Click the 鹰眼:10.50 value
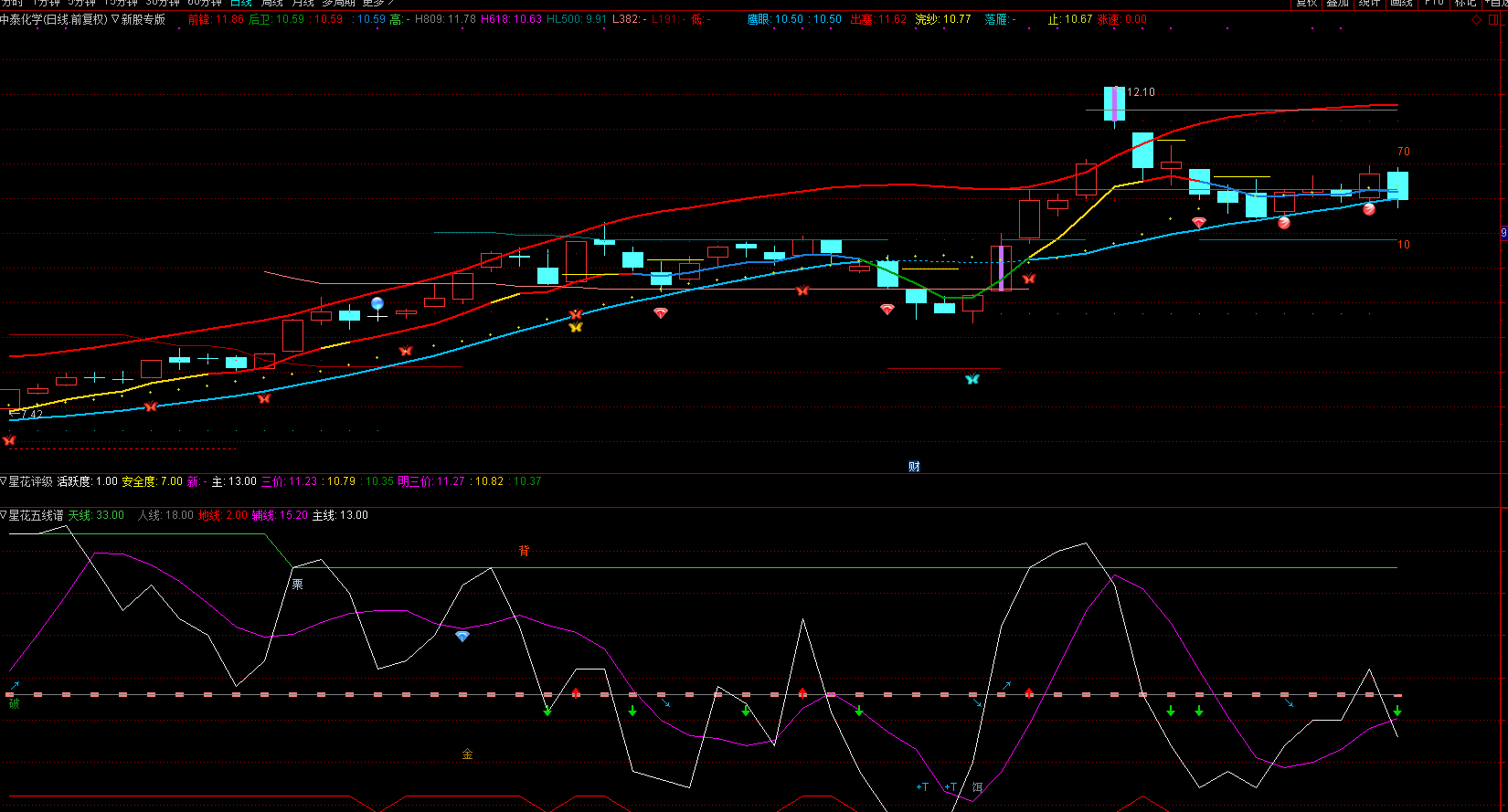Screen dimensions: 1508x812 [775, 19]
